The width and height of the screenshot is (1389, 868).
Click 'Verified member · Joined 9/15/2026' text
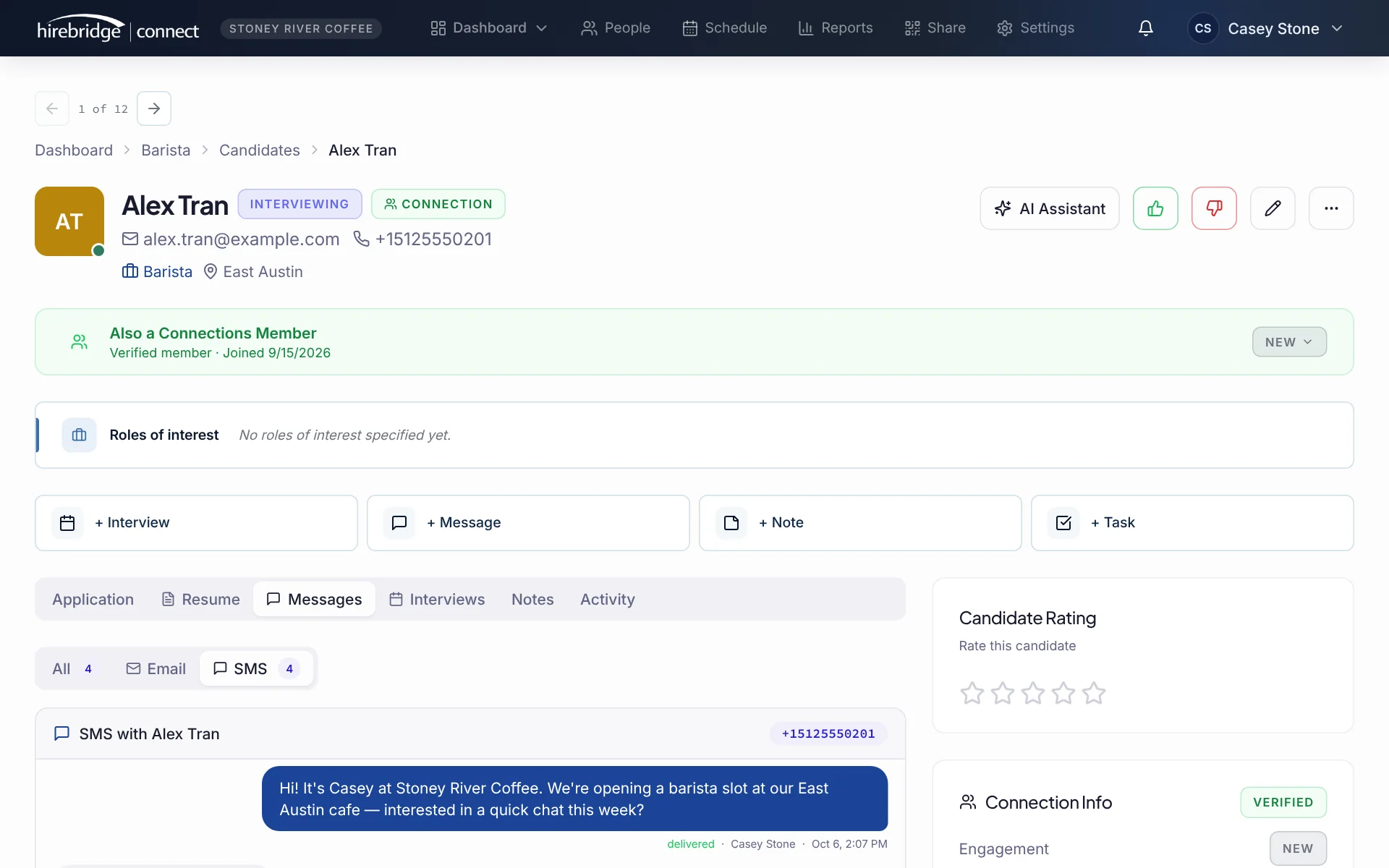tap(220, 353)
